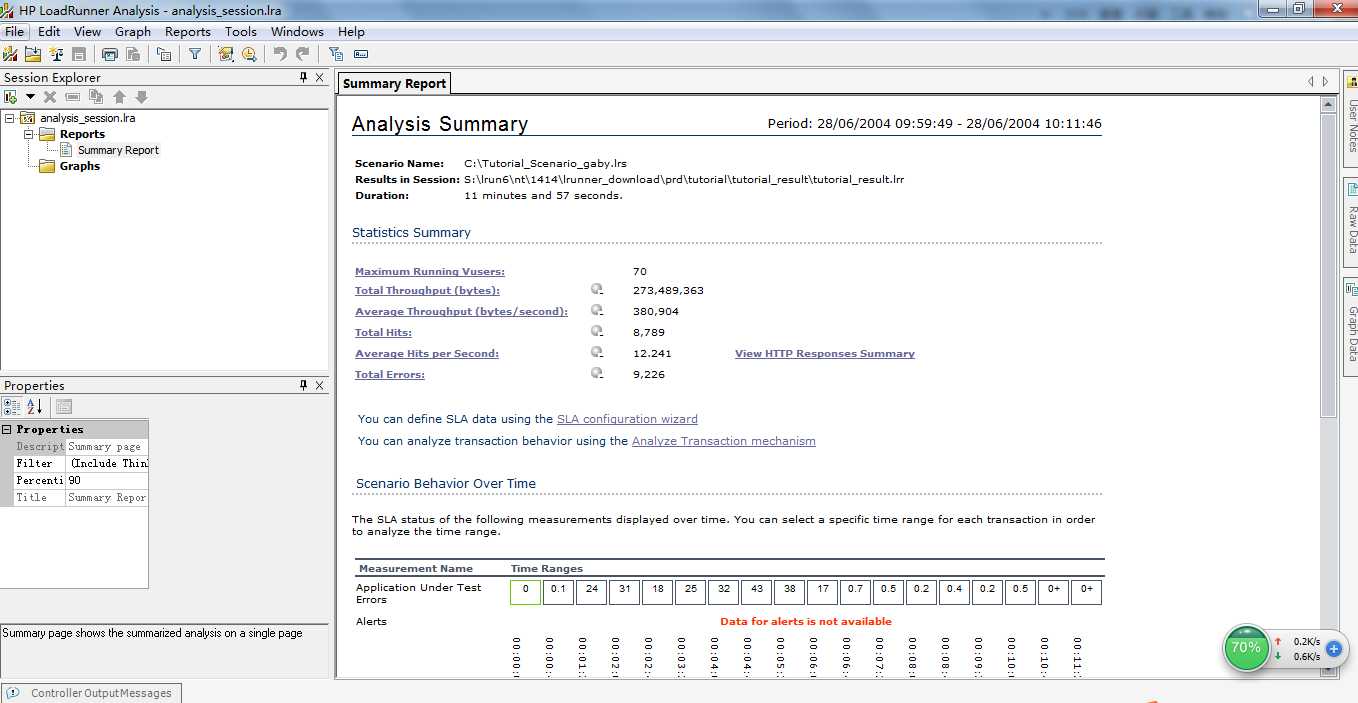
Task: Collapse the Reports folder node
Action: click(28, 134)
